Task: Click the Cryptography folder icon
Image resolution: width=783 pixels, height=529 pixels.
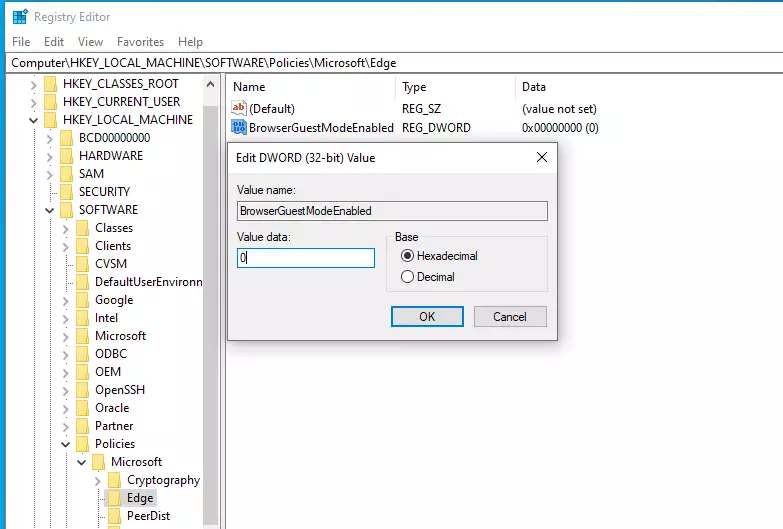Action: [x=114, y=480]
